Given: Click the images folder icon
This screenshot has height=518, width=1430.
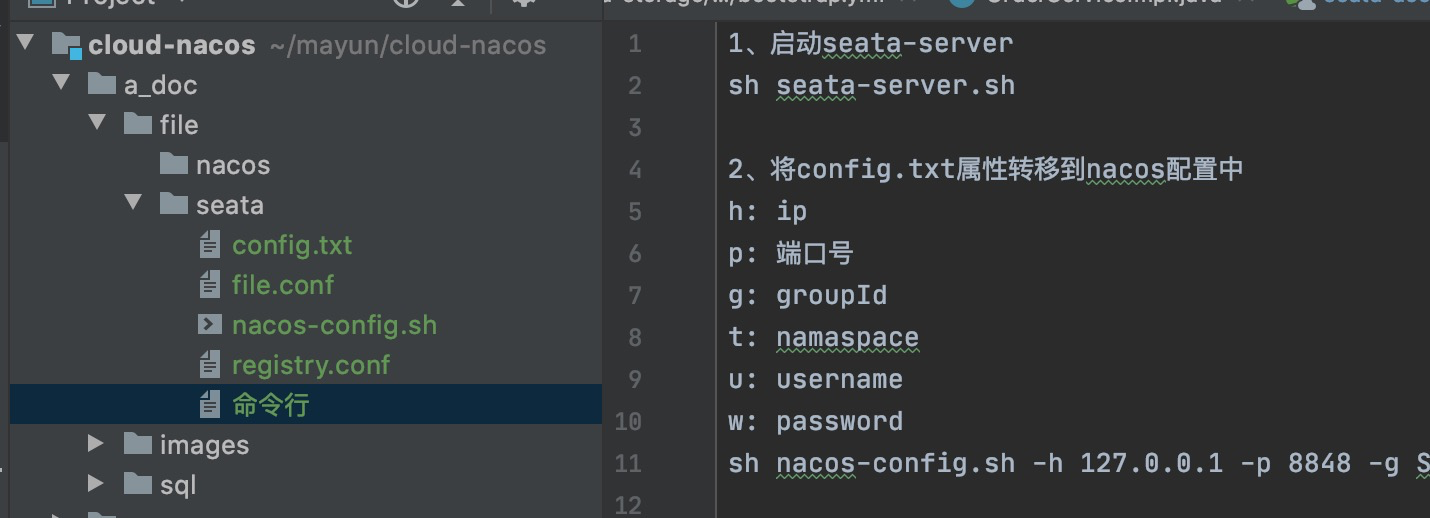Looking at the screenshot, I should pyautogui.click(x=138, y=444).
